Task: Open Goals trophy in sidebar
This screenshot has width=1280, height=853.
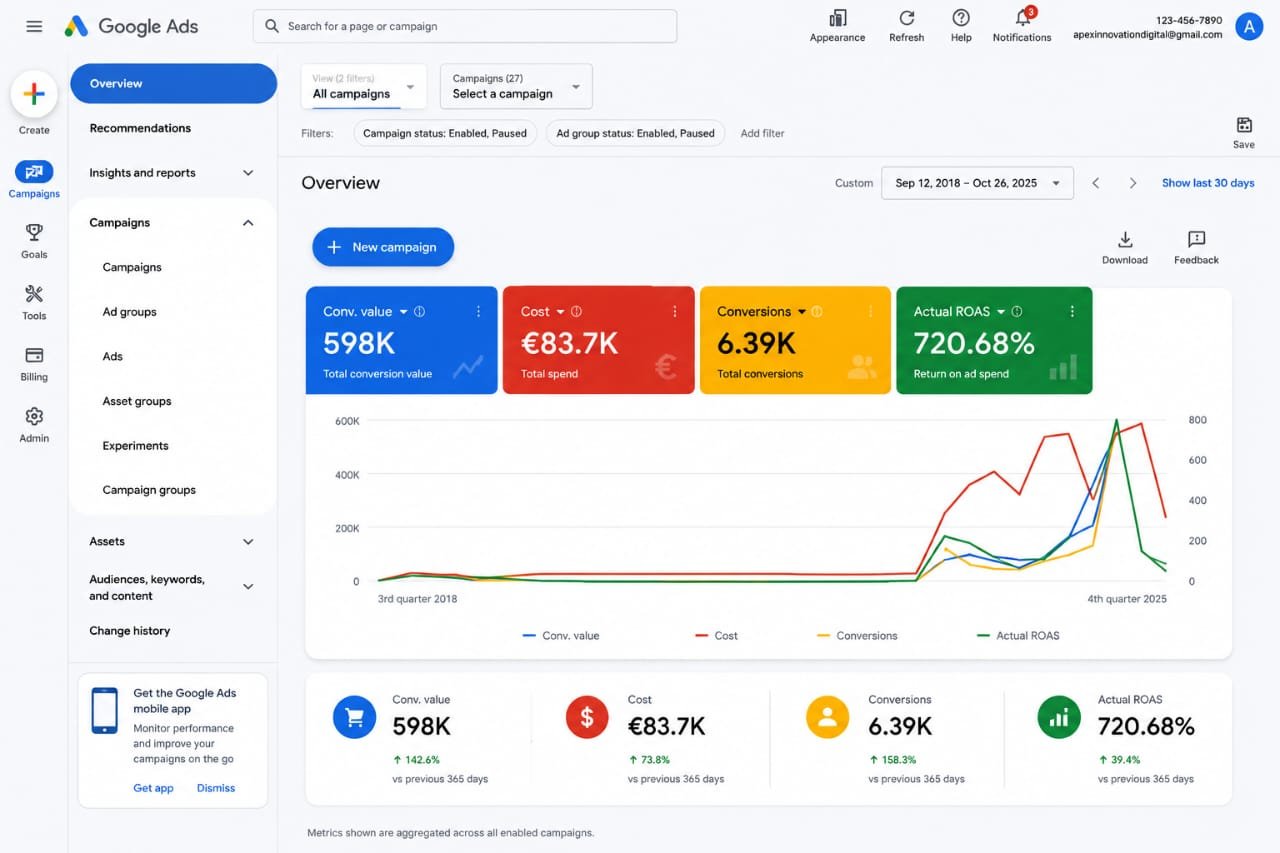Action: tap(34, 232)
